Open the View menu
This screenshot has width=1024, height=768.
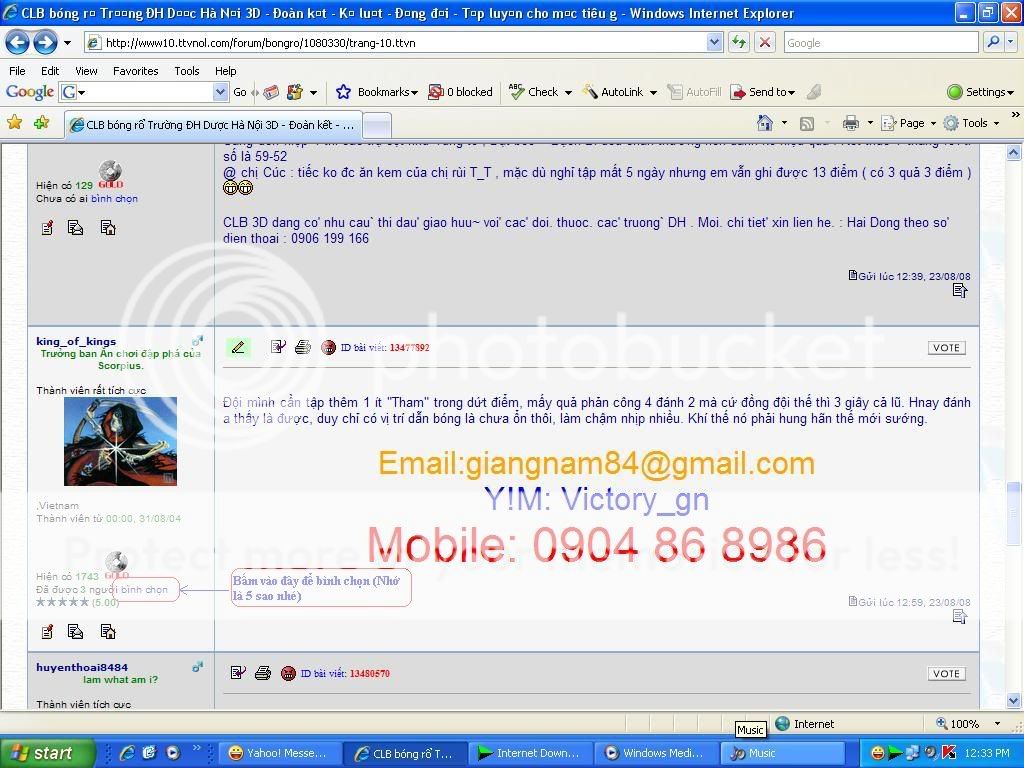tap(86, 71)
